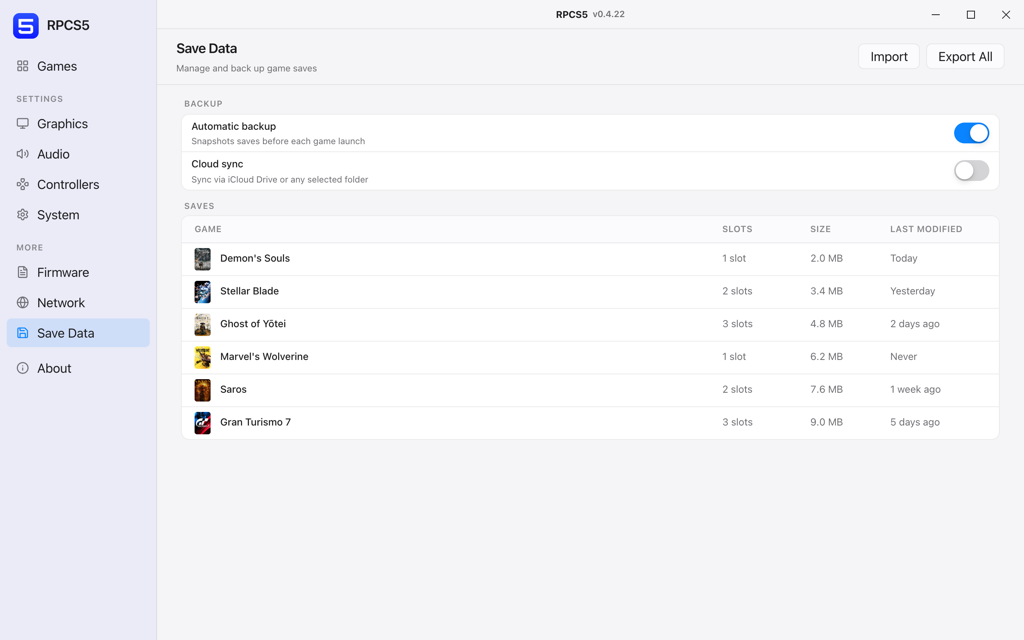Screen dimensions: 1024x640
Task: Click the About info icon
Action: point(23,368)
